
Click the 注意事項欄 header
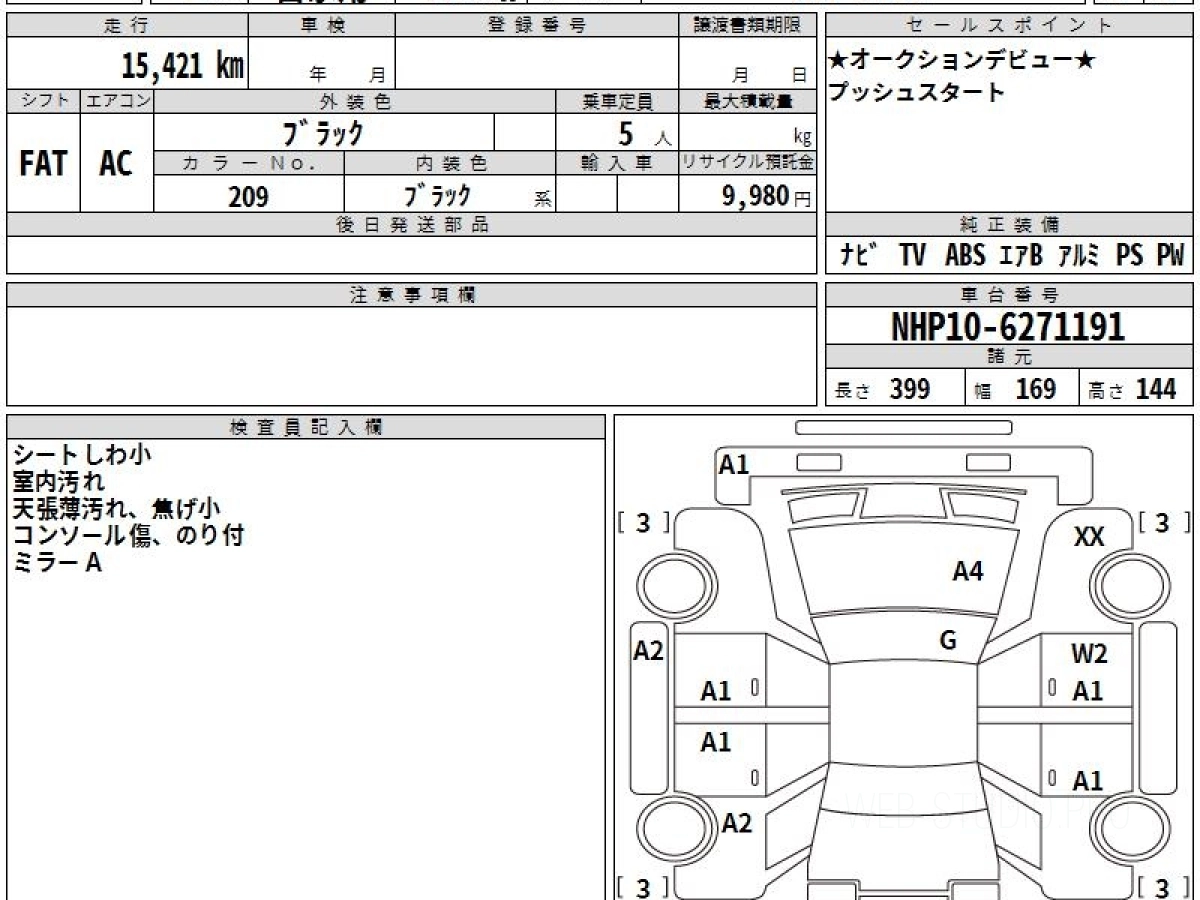[411, 295]
